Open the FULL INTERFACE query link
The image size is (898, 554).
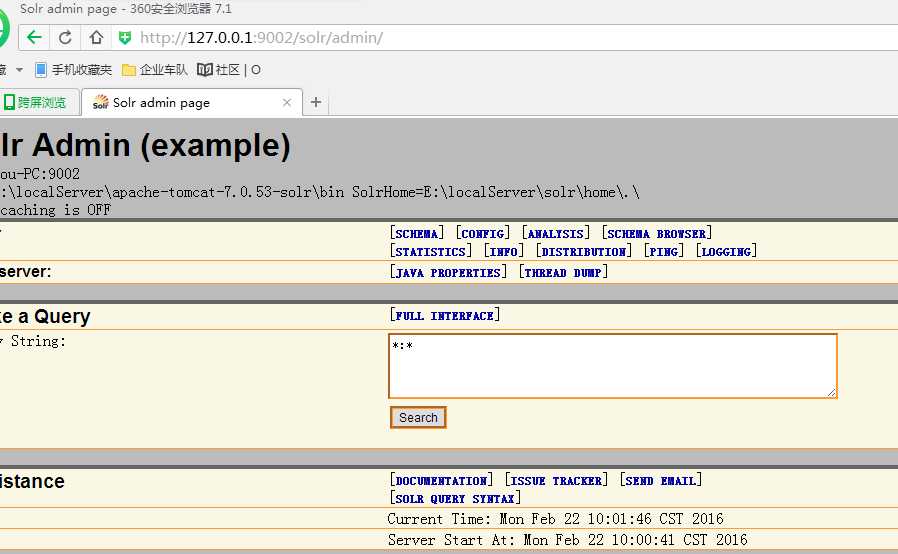pyautogui.click(x=444, y=316)
